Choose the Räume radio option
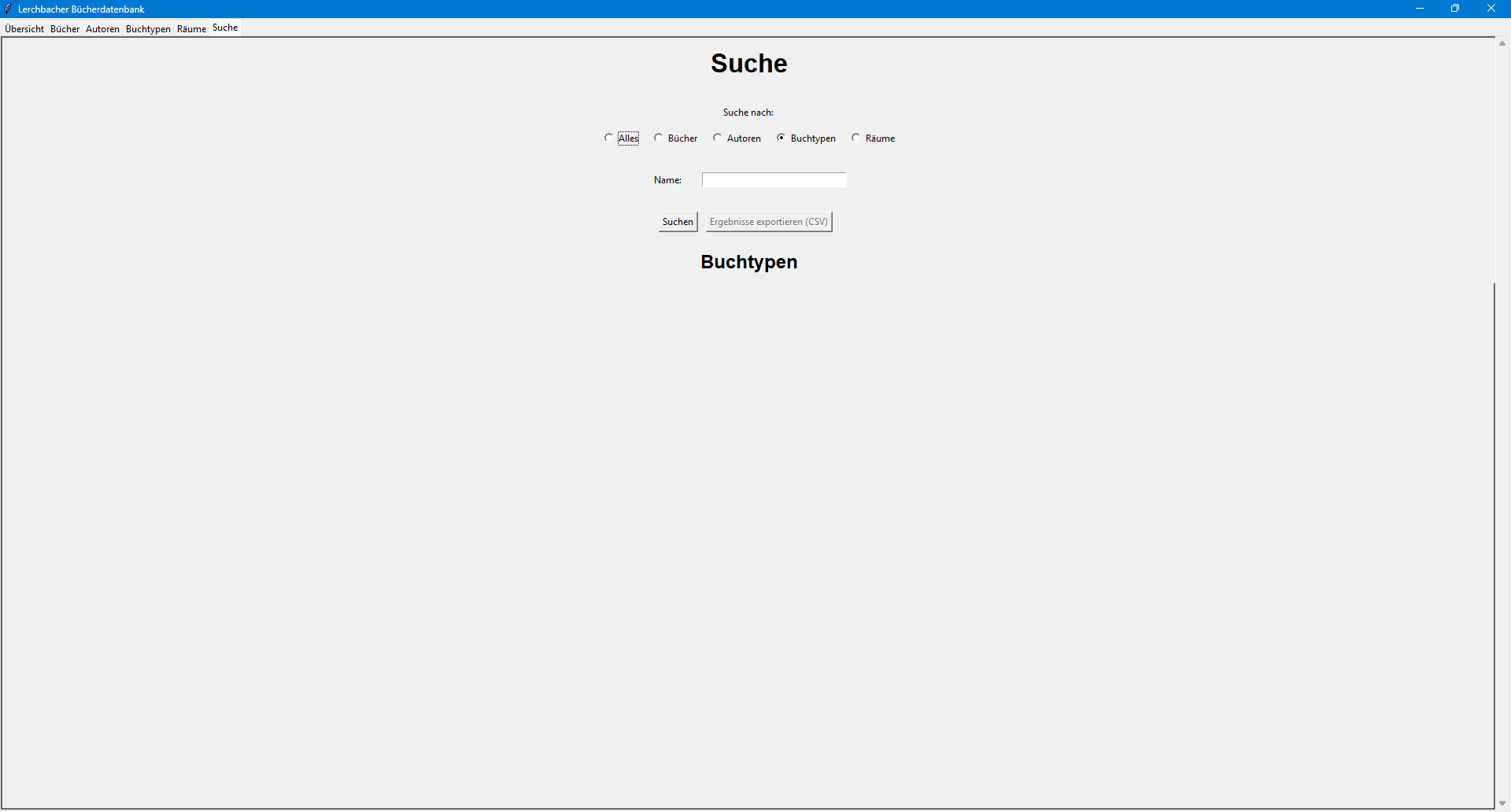The image size is (1511, 812). [856, 138]
